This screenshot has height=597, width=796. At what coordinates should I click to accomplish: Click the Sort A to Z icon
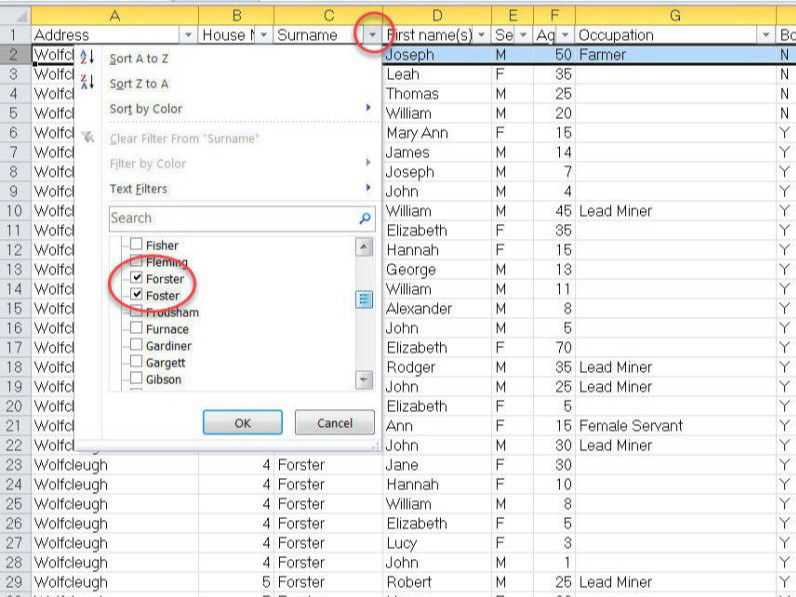(x=87, y=57)
